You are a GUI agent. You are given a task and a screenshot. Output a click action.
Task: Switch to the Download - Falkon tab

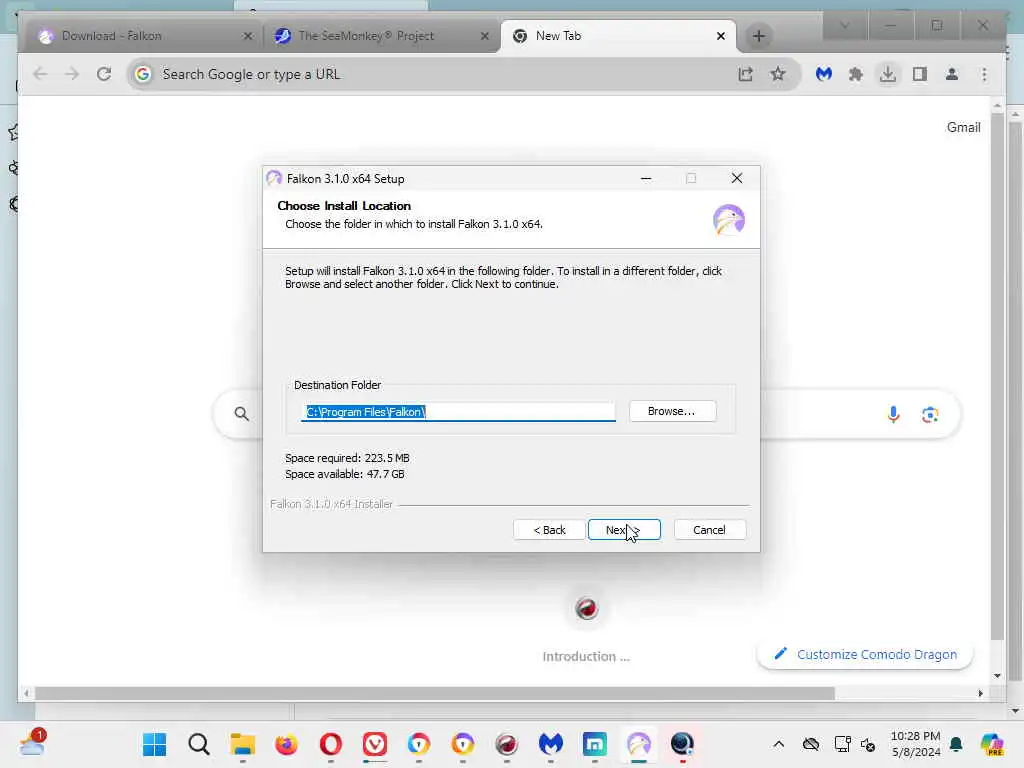[144, 36]
